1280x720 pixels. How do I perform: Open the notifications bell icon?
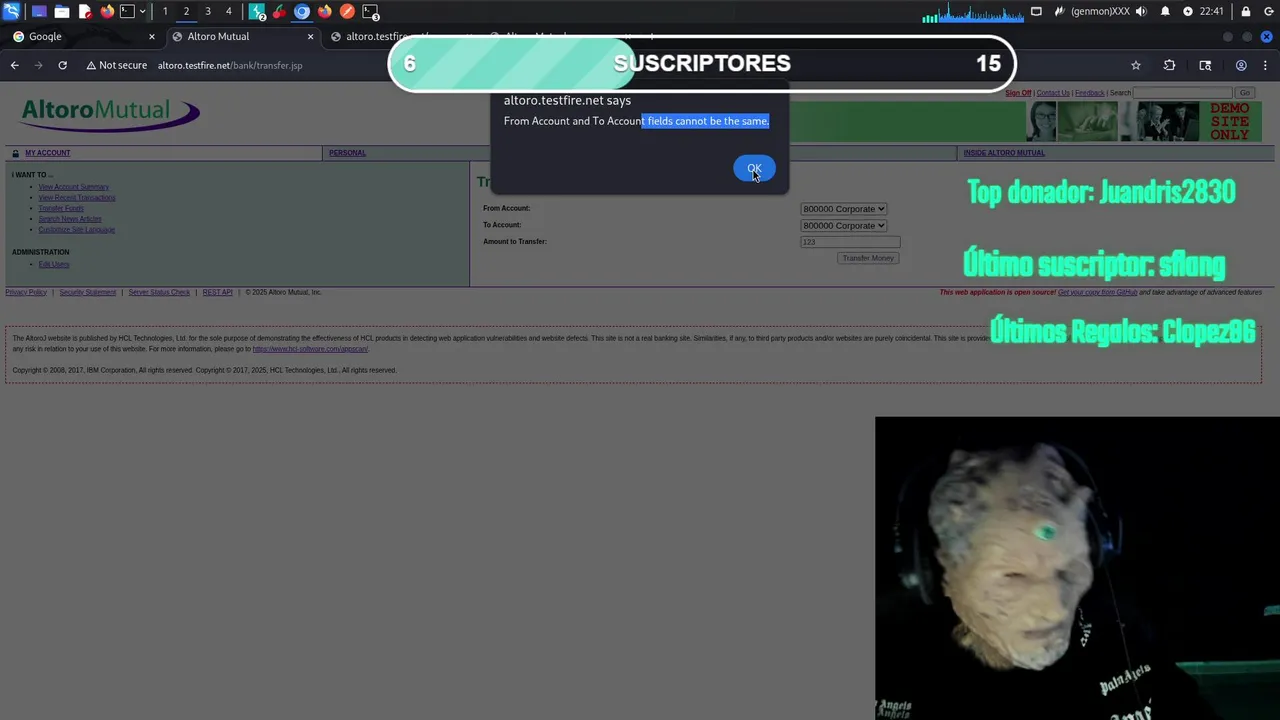(x=1165, y=12)
